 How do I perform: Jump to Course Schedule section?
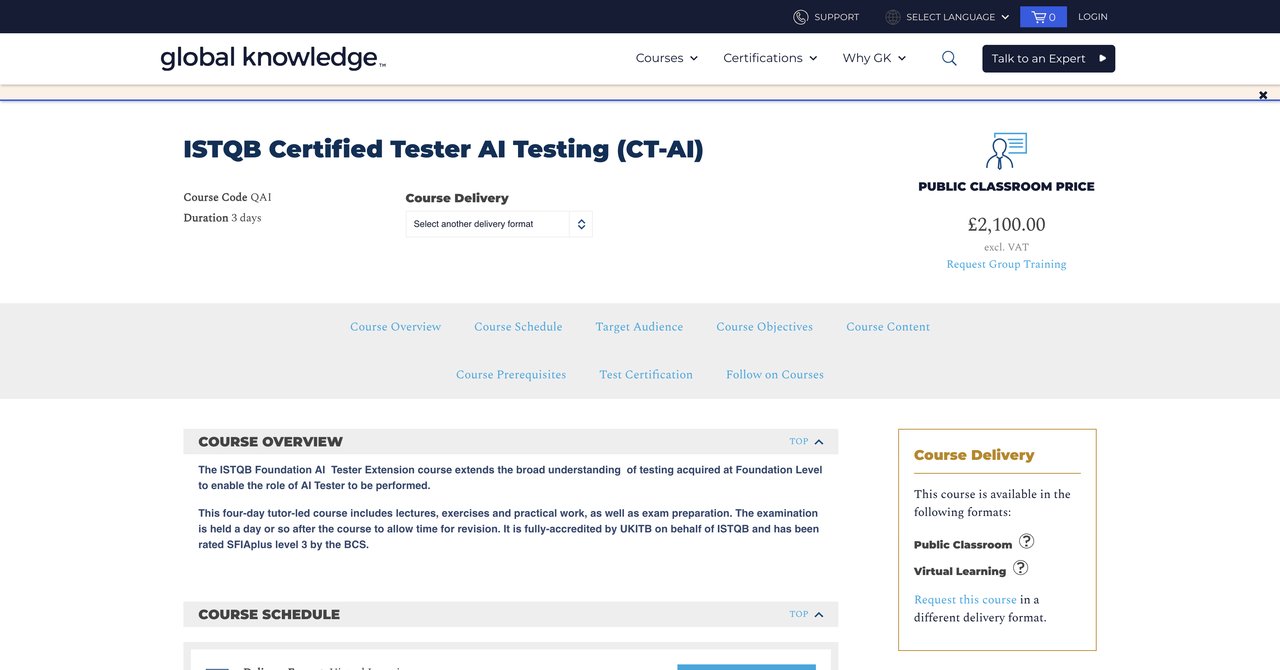pos(518,327)
